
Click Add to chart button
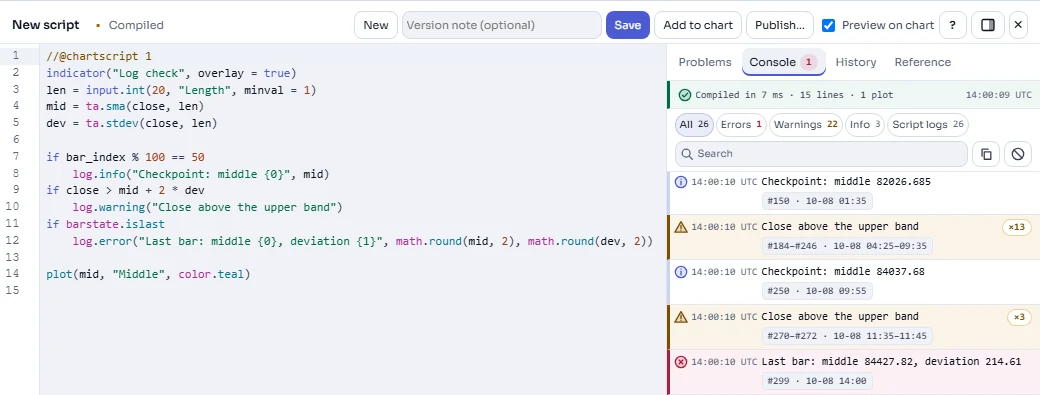pos(698,25)
